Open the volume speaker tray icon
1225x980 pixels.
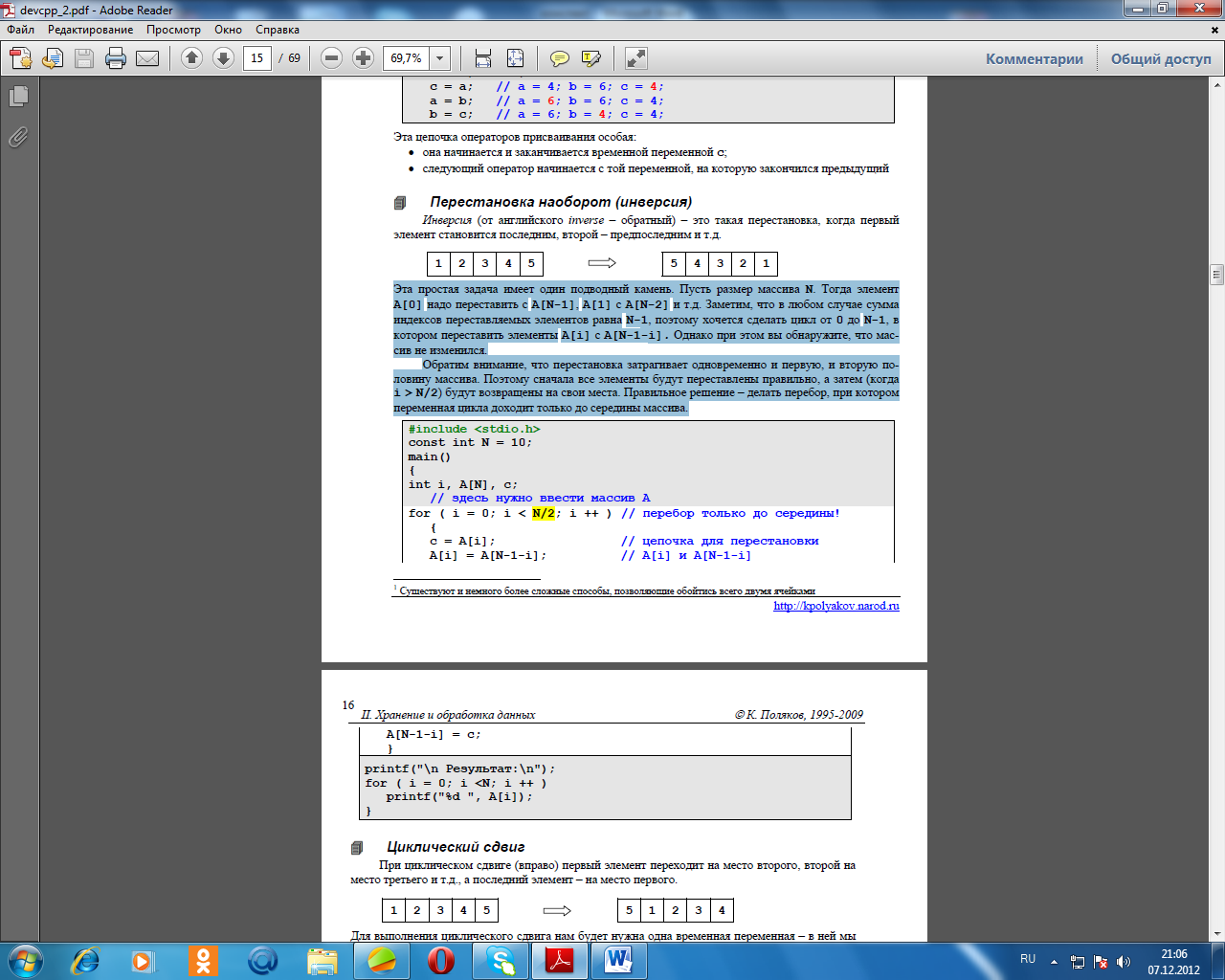1124,961
